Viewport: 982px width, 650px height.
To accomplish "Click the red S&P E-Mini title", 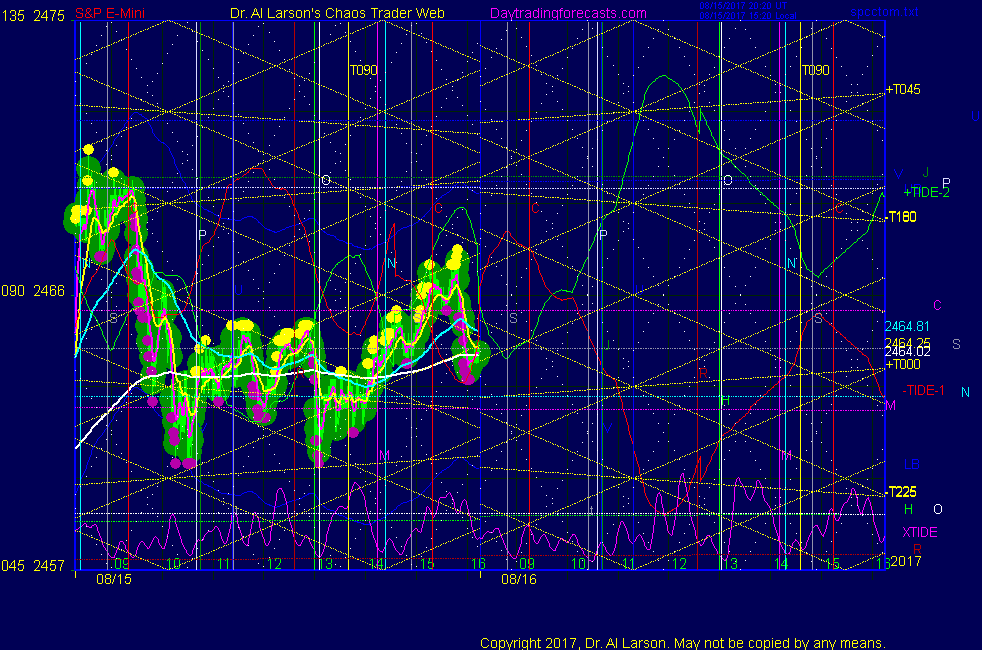I will coord(110,13).
